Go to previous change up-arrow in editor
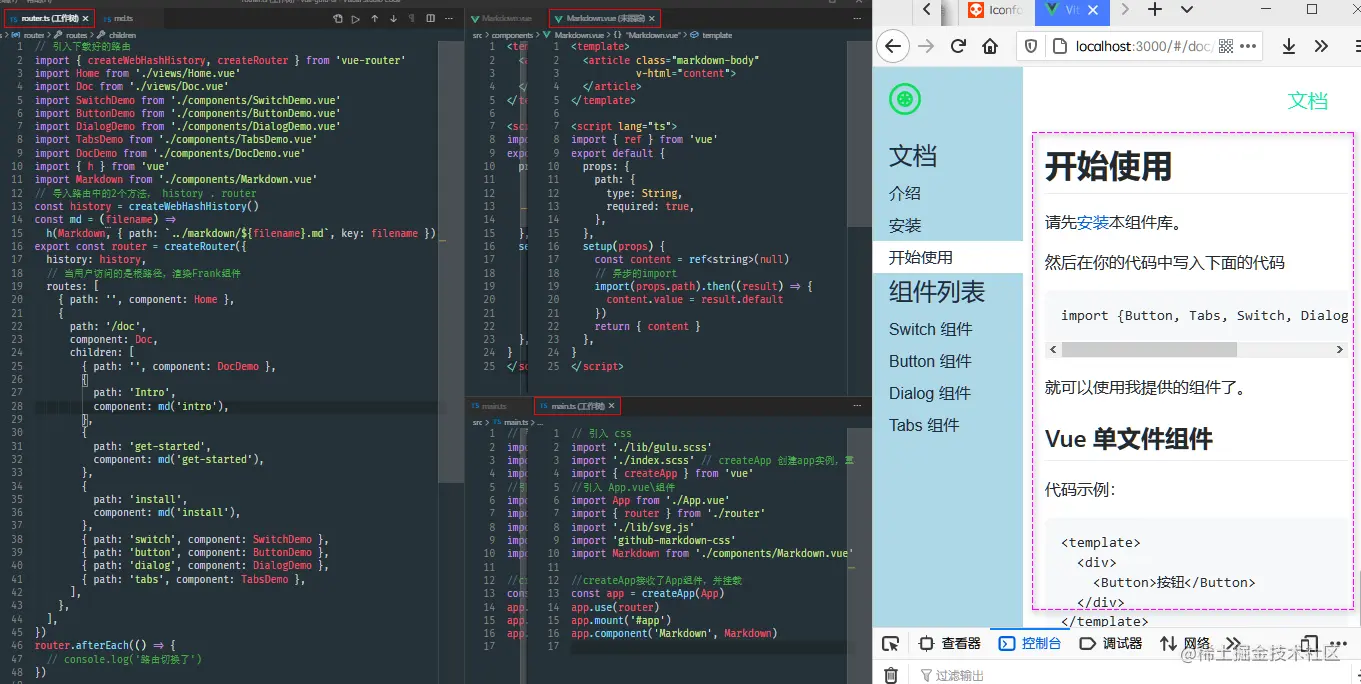The width and height of the screenshot is (1361, 684). coord(375,18)
